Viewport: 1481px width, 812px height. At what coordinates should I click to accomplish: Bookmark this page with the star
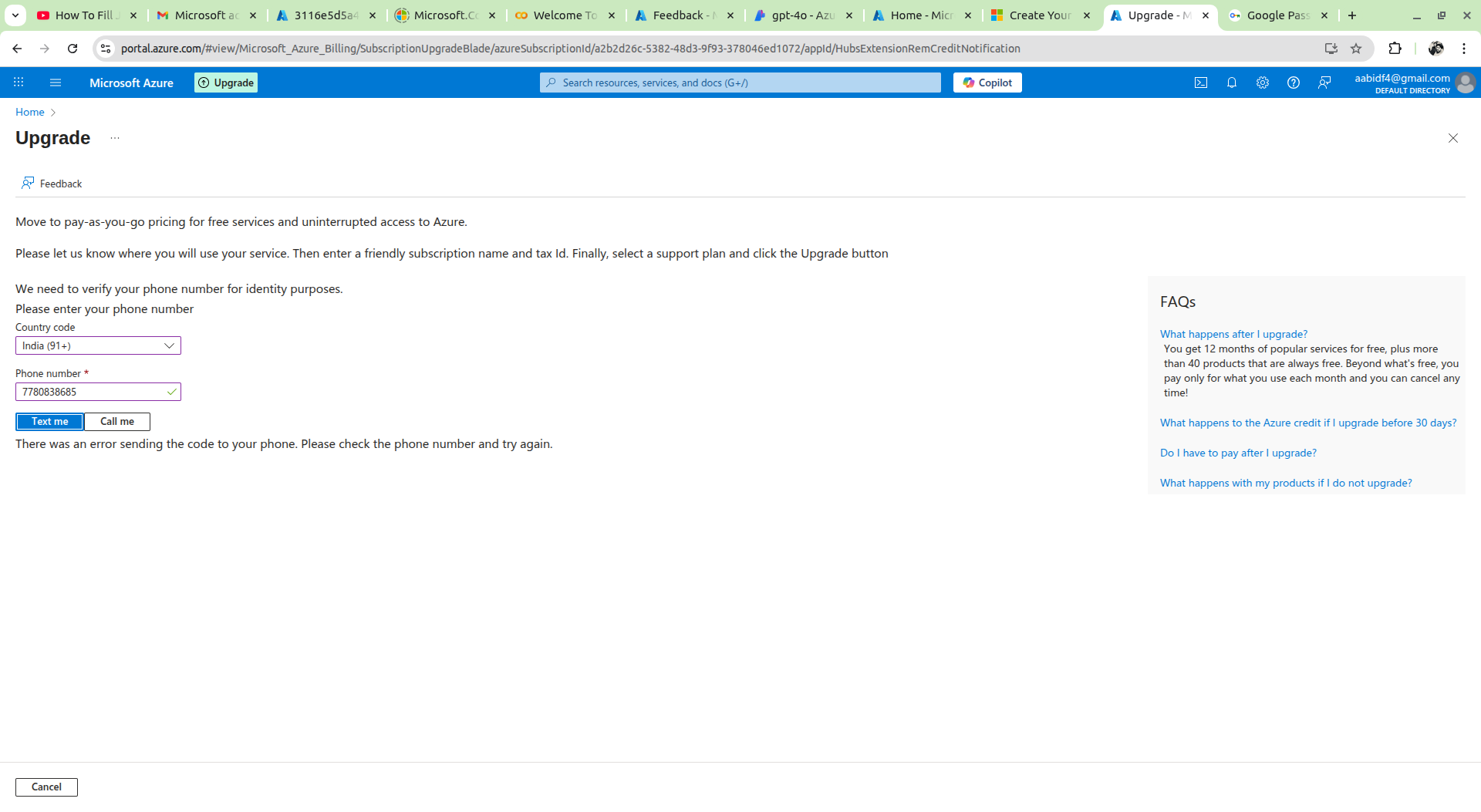click(1356, 49)
